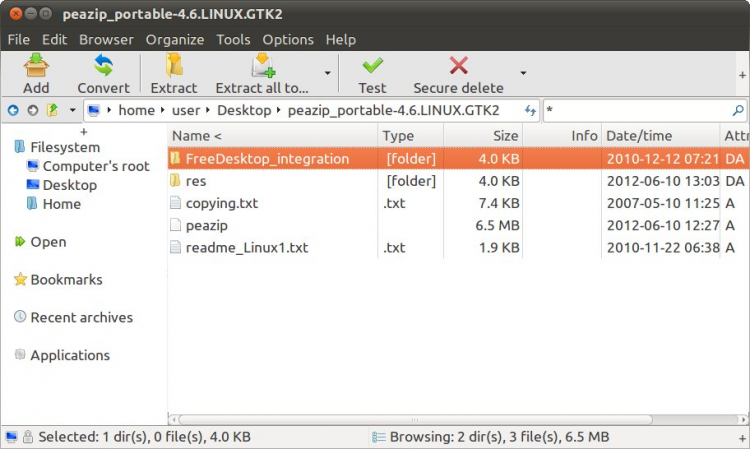
Task: Click the Open green arrow icon
Action: coord(20,241)
